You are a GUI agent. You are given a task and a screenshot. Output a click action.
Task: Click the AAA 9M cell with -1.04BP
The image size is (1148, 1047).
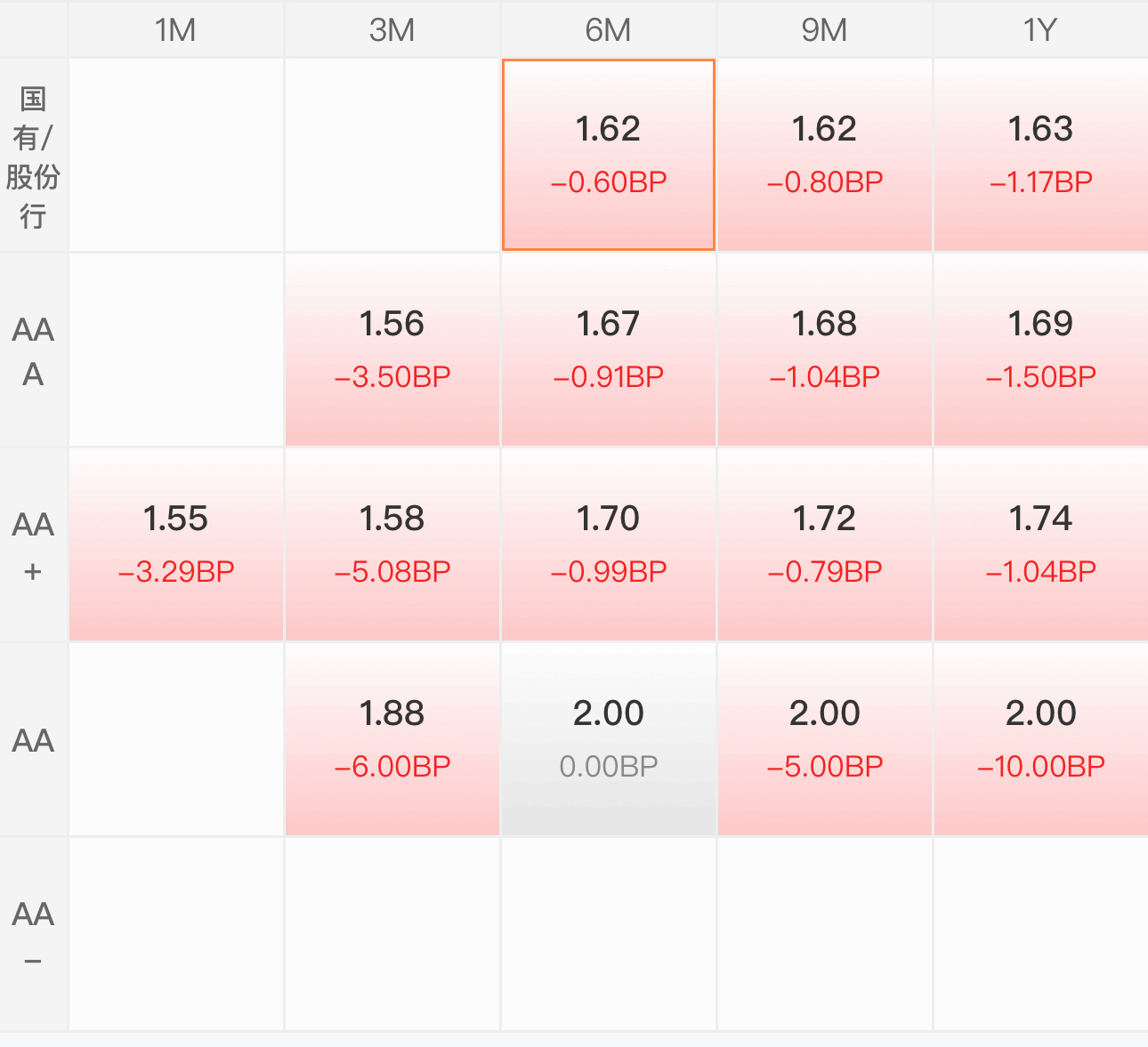825,350
